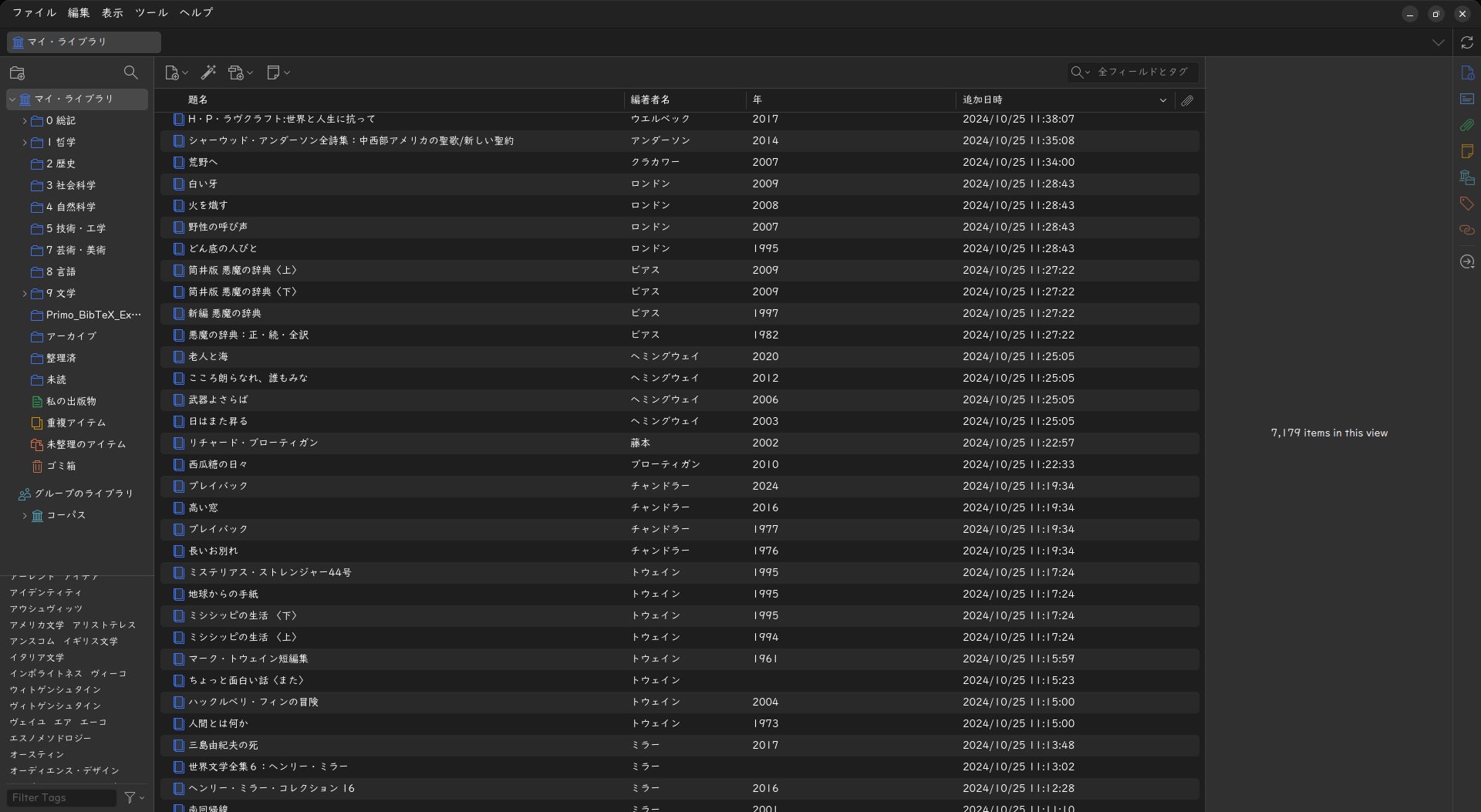
Task: Click the new note toolbar icon
Action: tap(273, 72)
